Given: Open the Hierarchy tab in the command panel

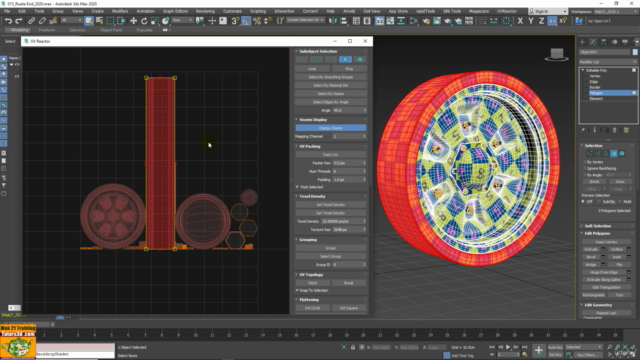Looking at the screenshot, I should 604,42.
